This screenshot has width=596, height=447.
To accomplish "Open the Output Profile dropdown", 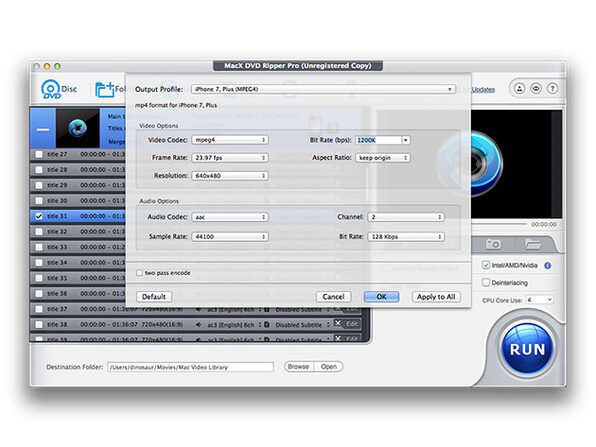I will [323, 89].
